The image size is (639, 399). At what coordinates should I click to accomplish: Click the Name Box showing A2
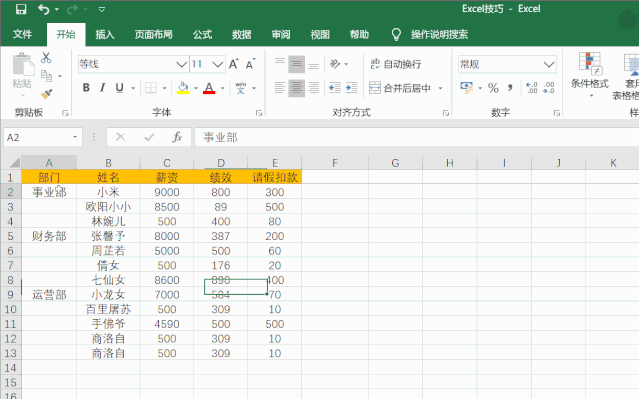(43, 137)
